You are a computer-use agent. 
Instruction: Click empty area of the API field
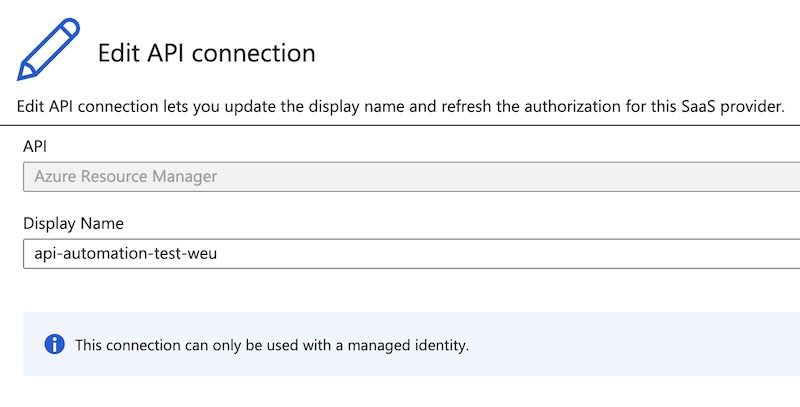(x=510, y=177)
